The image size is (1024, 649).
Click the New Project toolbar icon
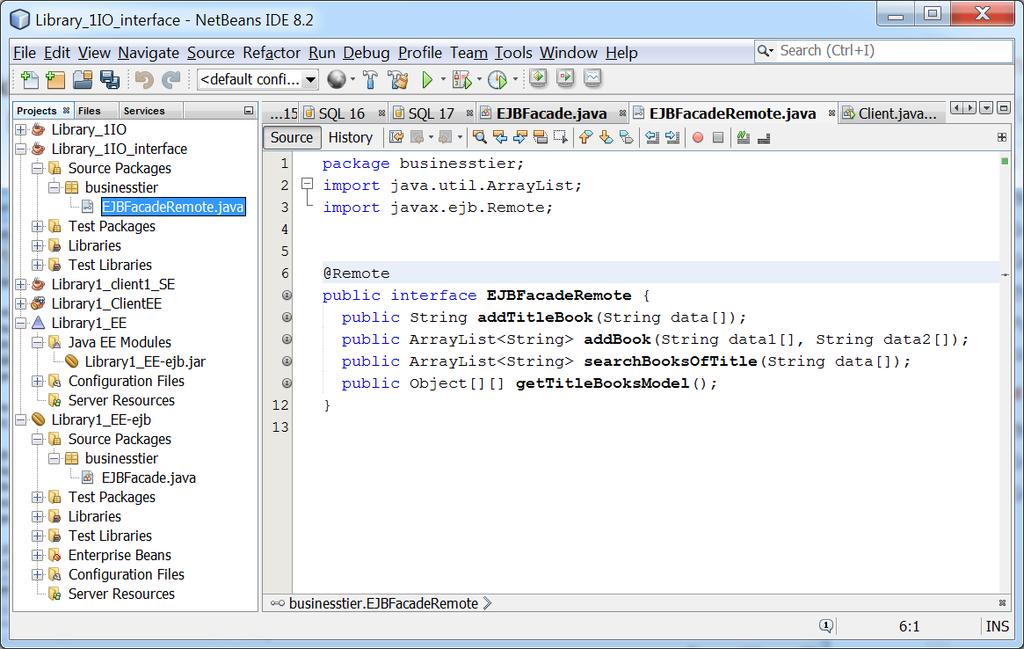click(56, 80)
